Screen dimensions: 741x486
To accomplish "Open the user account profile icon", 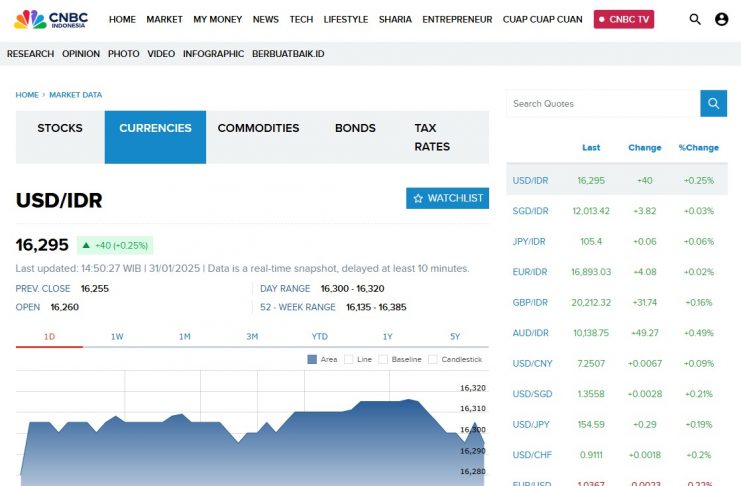I will point(721,19).
